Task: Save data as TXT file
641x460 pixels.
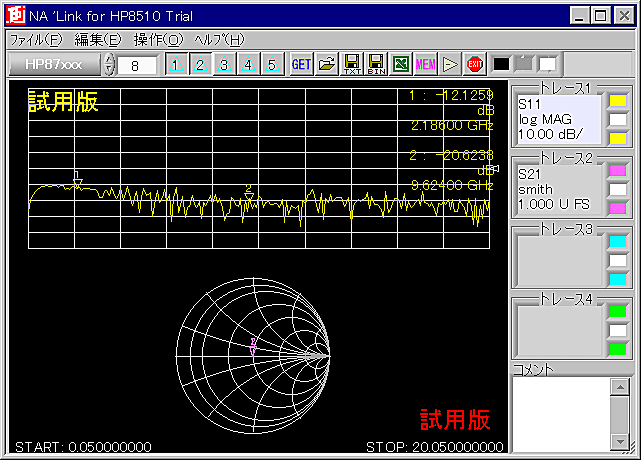Action: pos(352,64)
